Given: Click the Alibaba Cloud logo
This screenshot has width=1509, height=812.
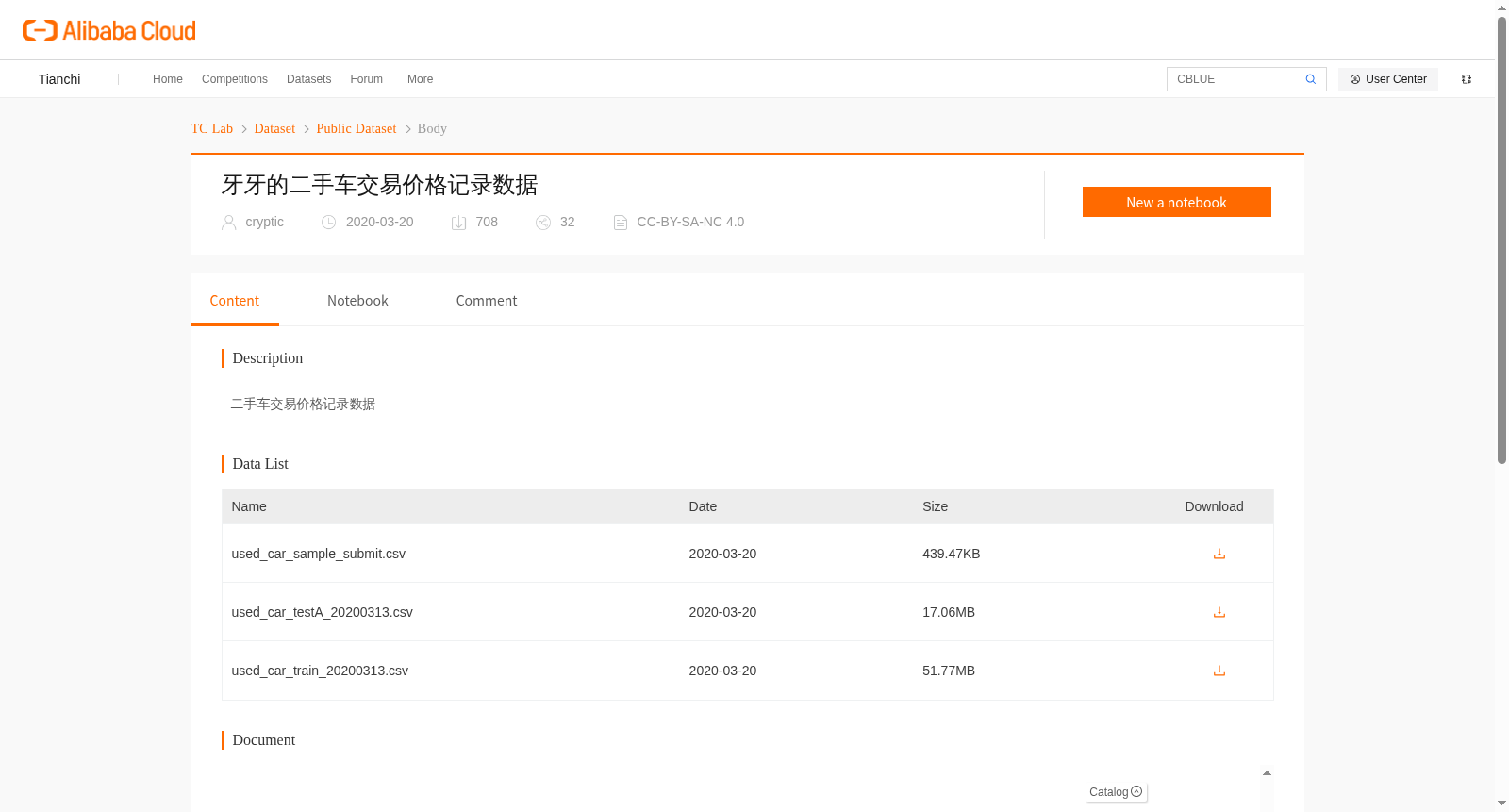Looking at the screenshot, I should [x=109, y=30].
